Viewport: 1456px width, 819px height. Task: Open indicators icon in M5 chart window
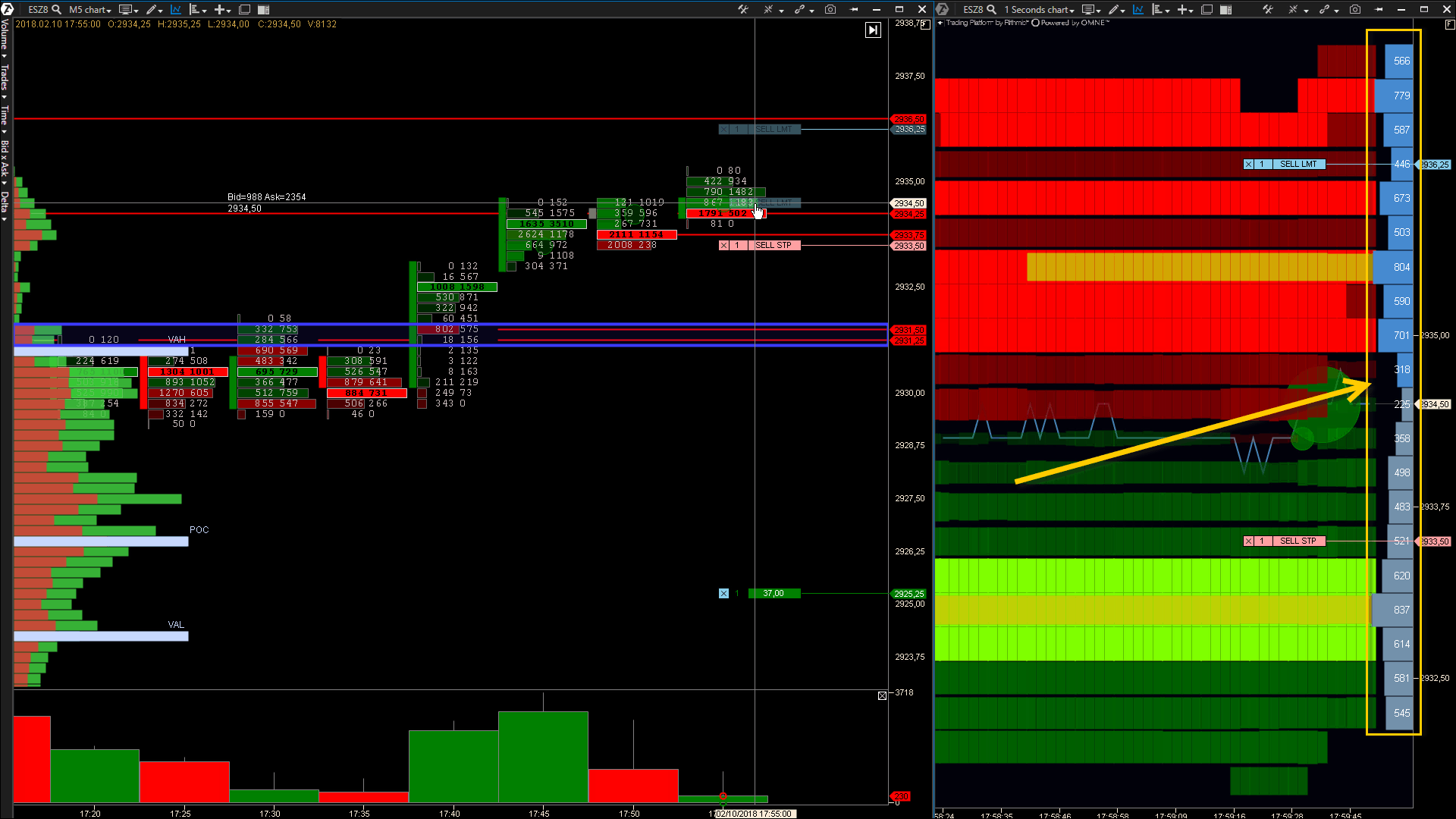tap(175, 9)
